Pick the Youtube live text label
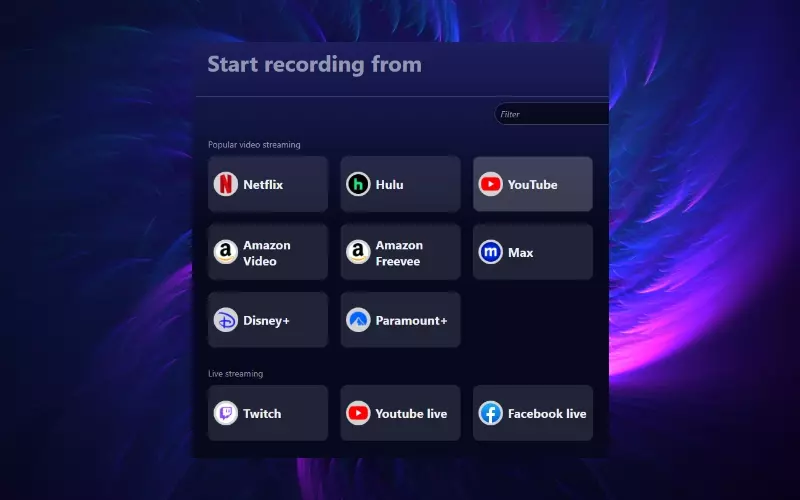Viewport: 800px width, 500px height. click(x=411, y=414)
